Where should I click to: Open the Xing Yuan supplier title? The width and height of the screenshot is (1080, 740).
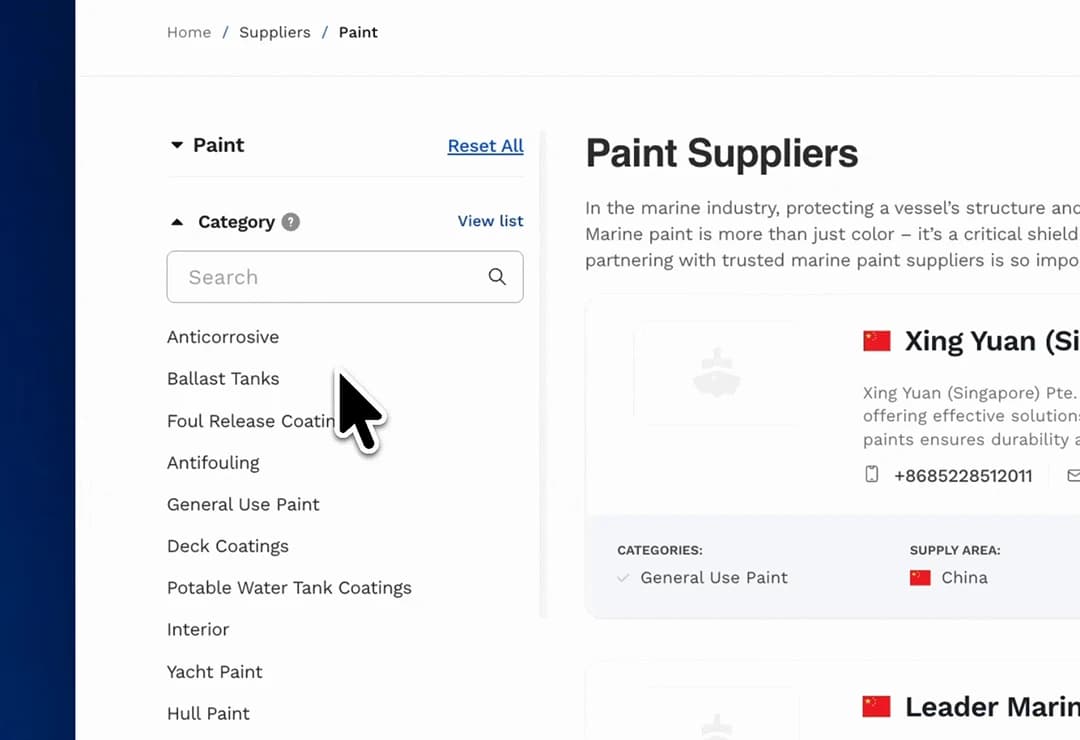(990, 341)
